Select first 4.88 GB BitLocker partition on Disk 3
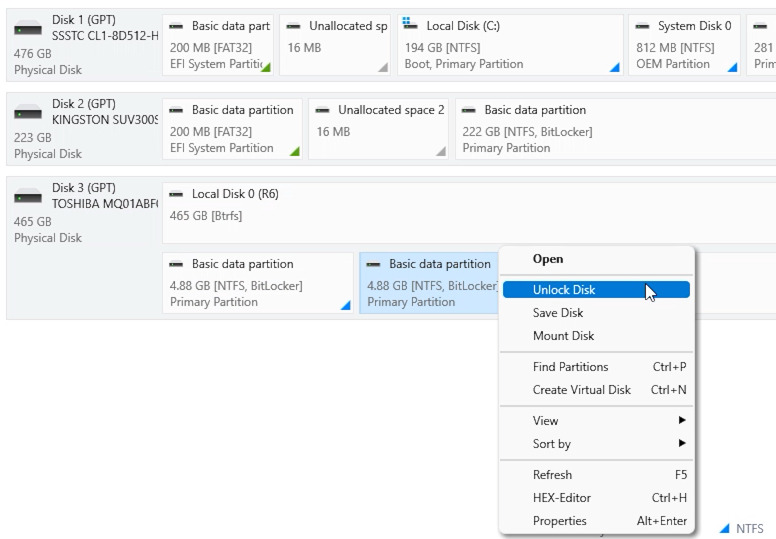This screenshot has width=776, height=539. click(x=258, y=283)
